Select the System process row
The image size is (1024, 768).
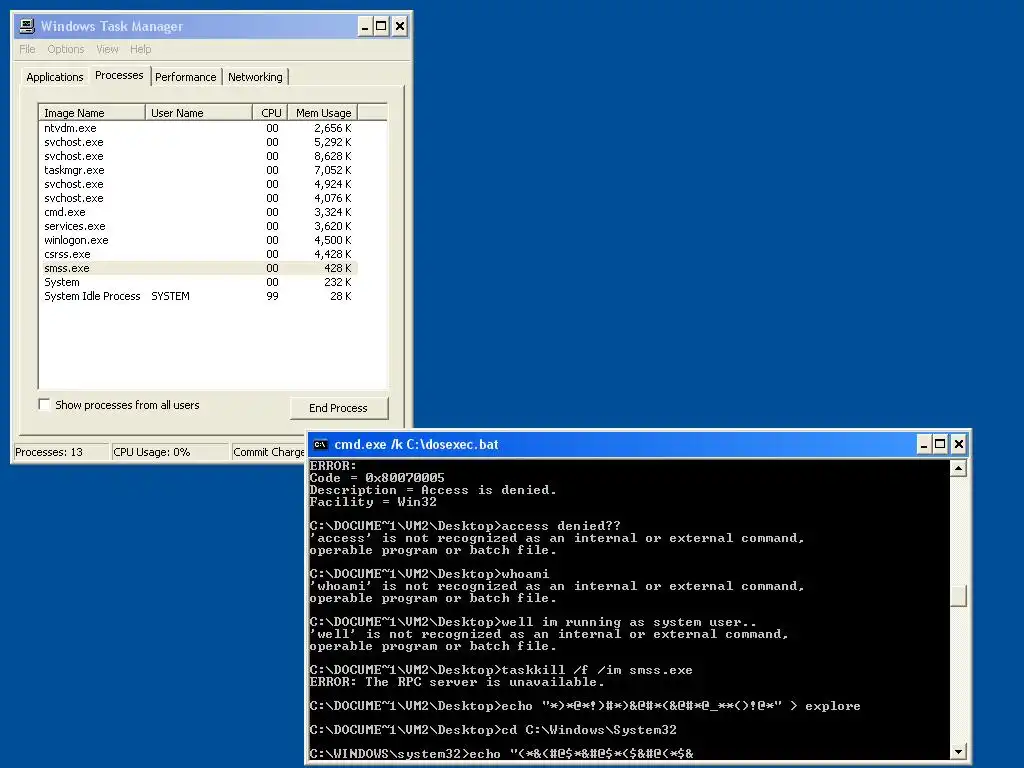[x=199, y=282]
